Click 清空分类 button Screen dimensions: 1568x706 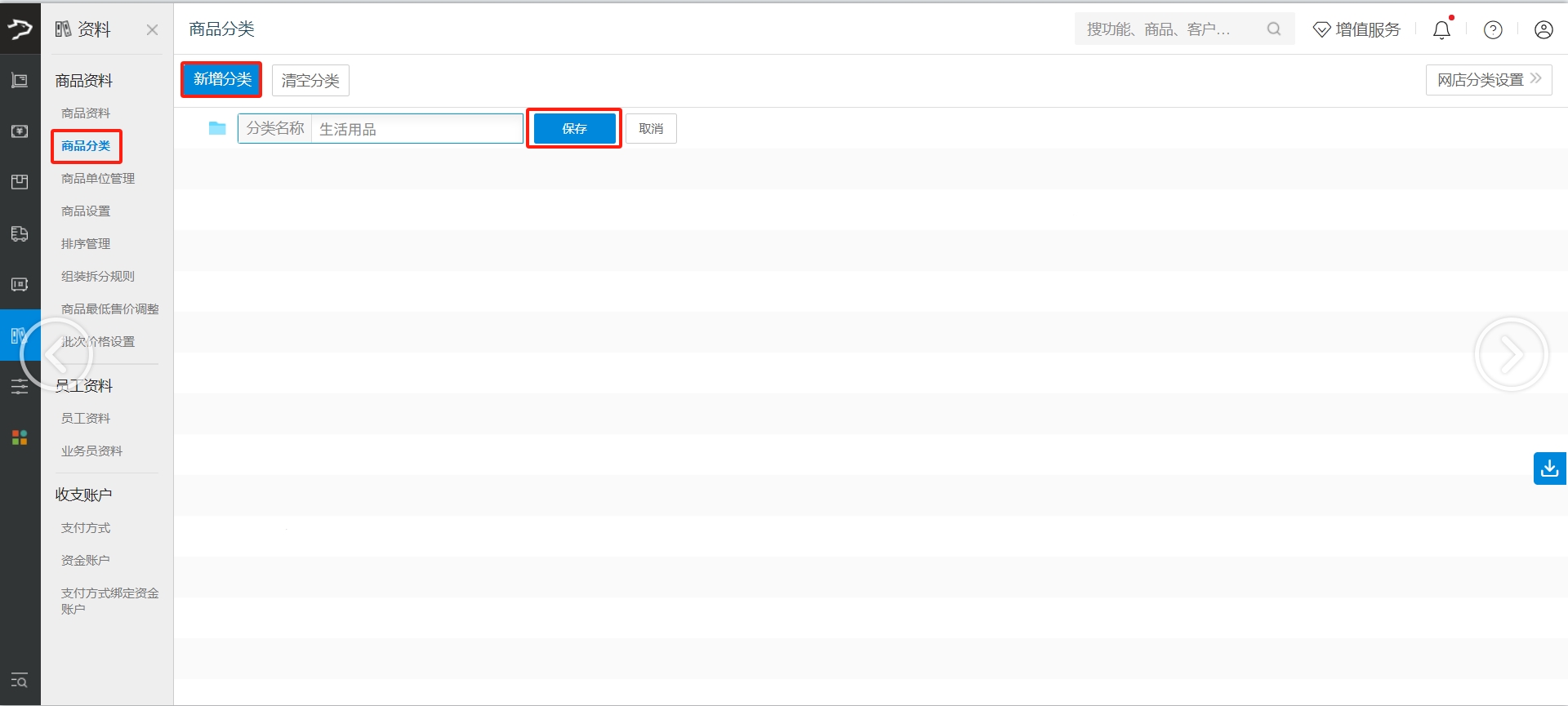point(310,81)
